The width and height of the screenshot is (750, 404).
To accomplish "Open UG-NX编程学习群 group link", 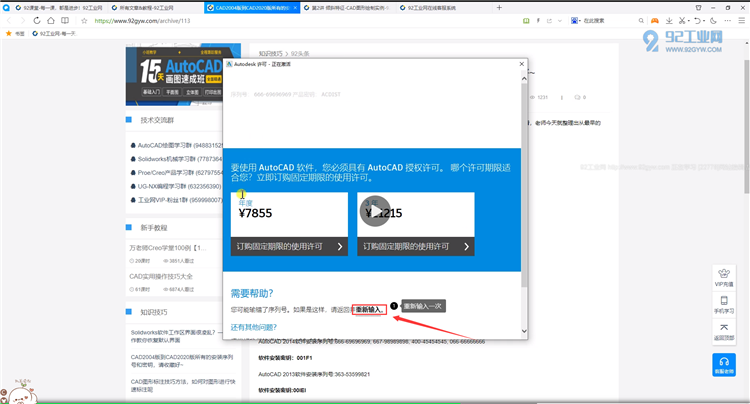I will point(176,186).
